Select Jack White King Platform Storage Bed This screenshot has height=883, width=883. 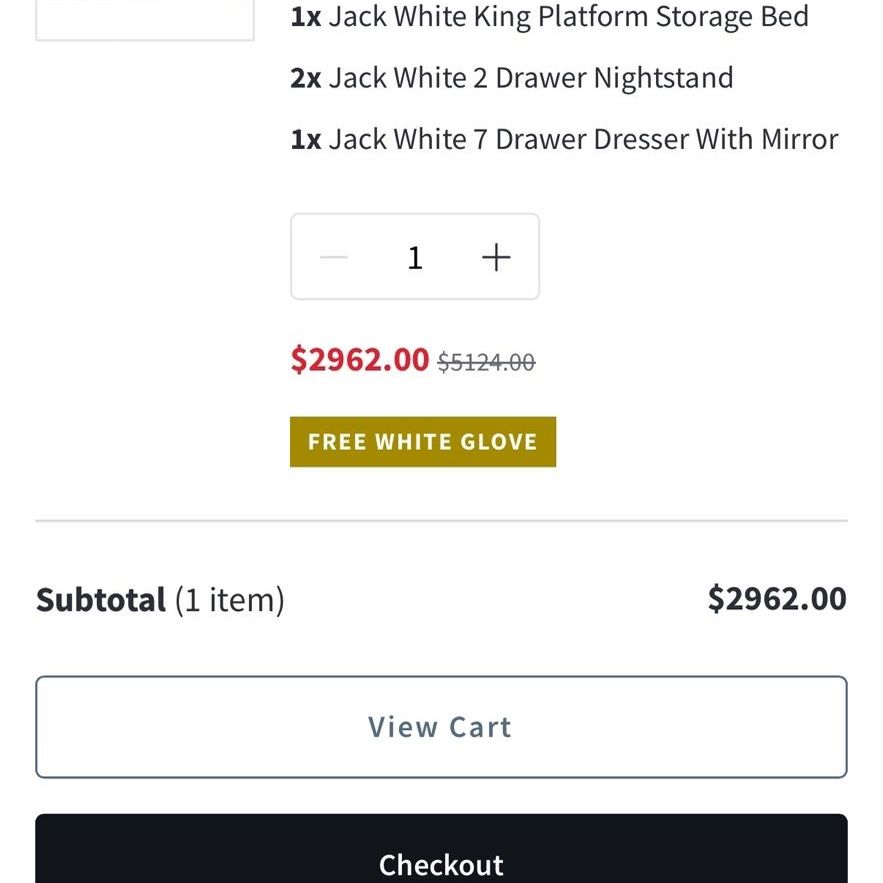(x=569, y=16)
